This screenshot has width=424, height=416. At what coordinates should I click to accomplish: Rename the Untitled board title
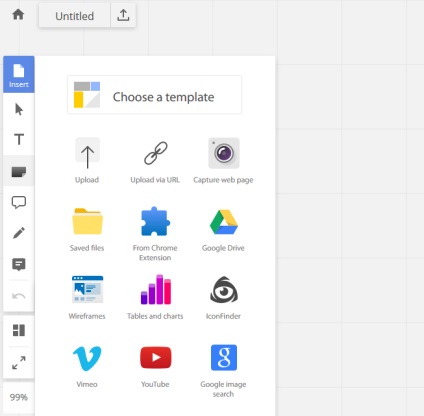pyautogui.click(x=74, y=16)
